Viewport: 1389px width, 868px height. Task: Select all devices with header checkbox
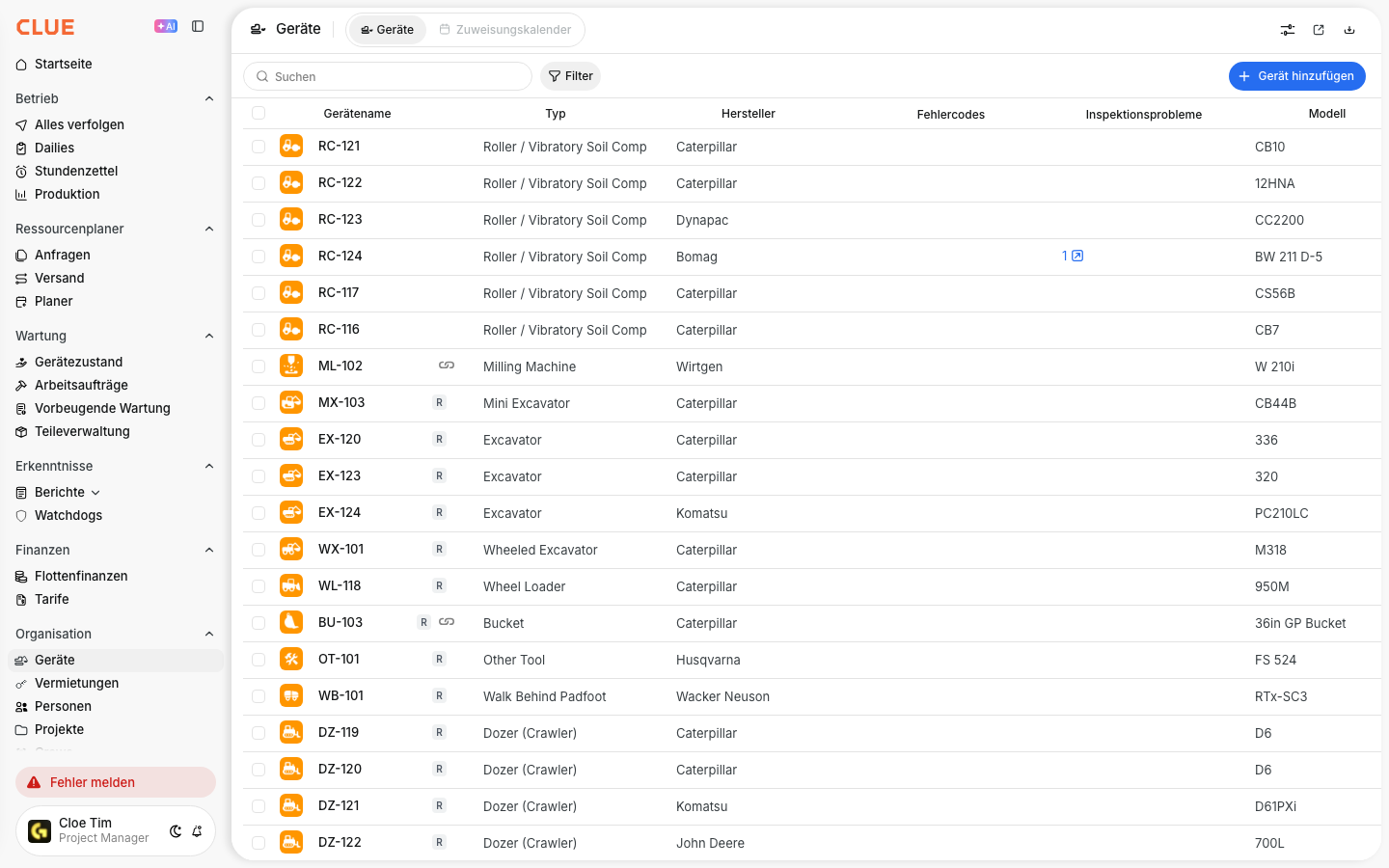(x=259, y=113)
